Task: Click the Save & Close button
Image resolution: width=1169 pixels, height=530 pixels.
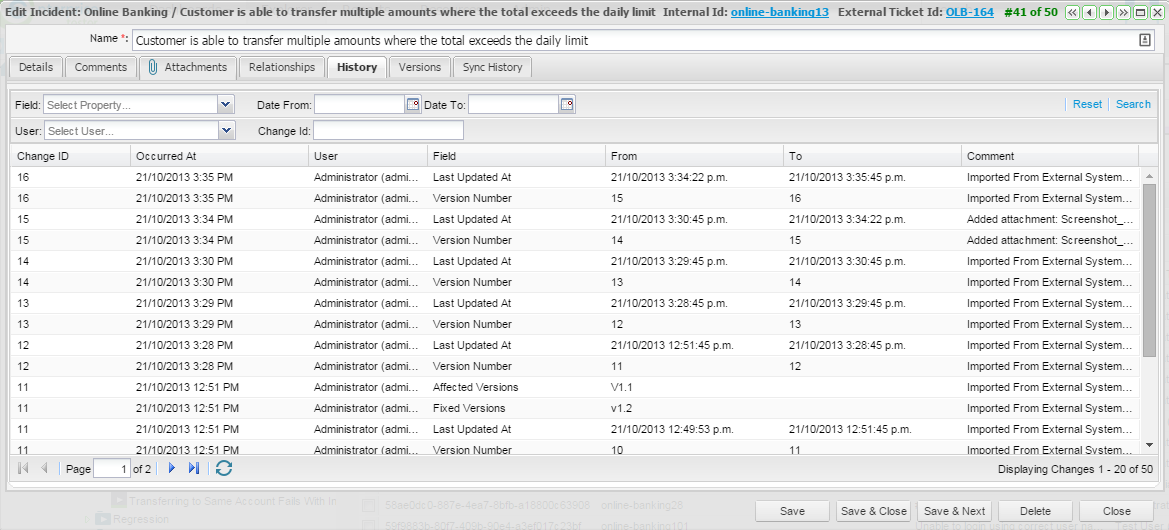Action: [x=873, y=511]
